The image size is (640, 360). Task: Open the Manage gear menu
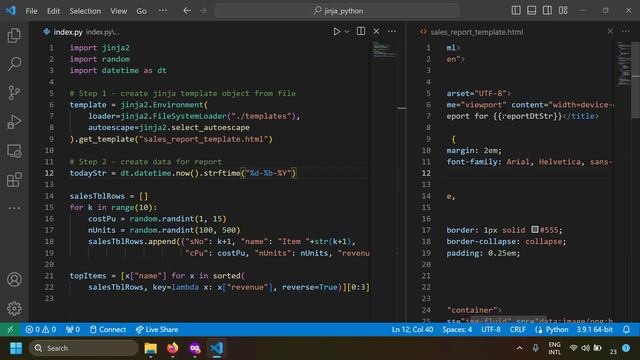(14, 309)
